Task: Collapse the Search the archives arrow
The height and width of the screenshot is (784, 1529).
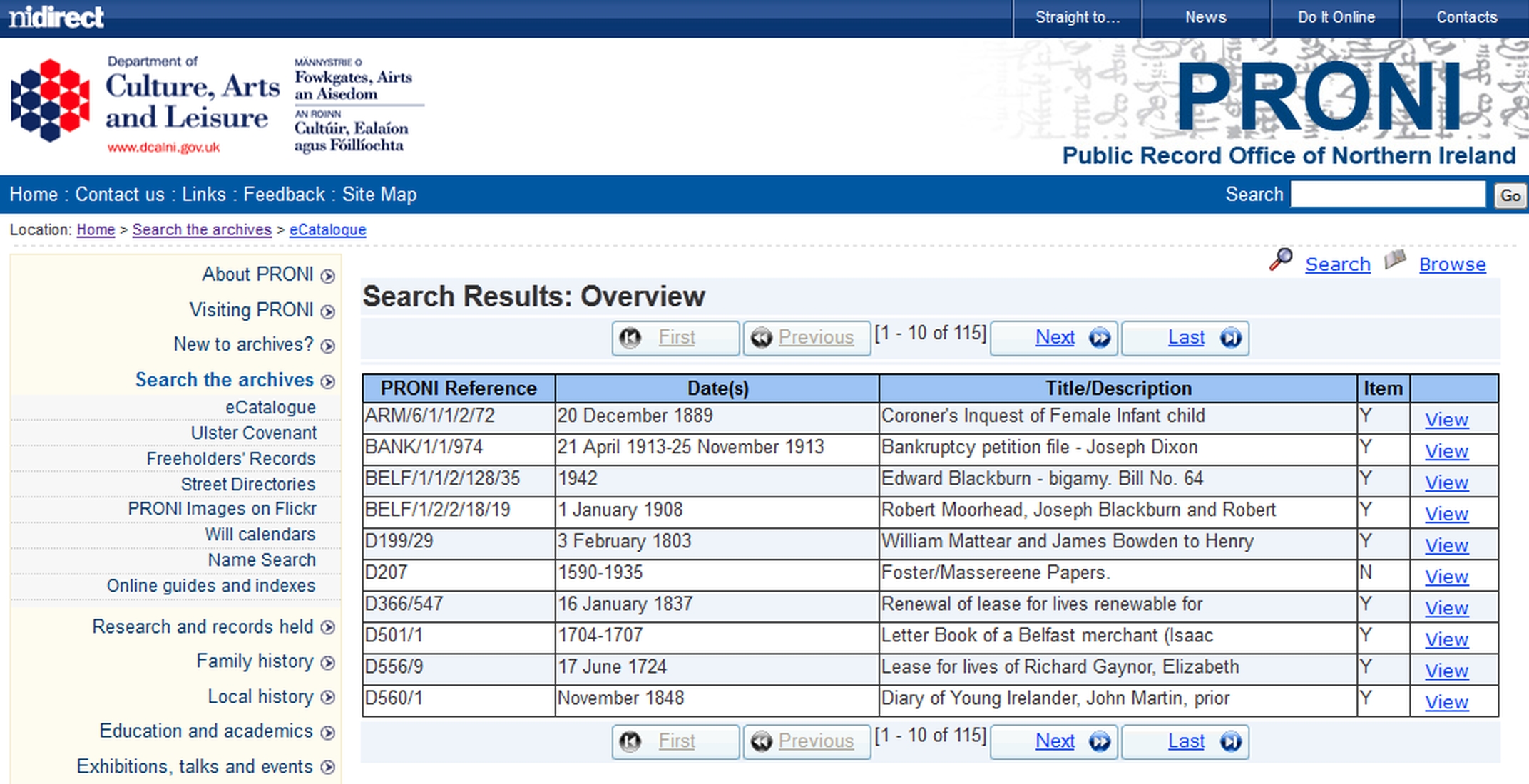Action: pyautogui.click(x=327, y=381)
